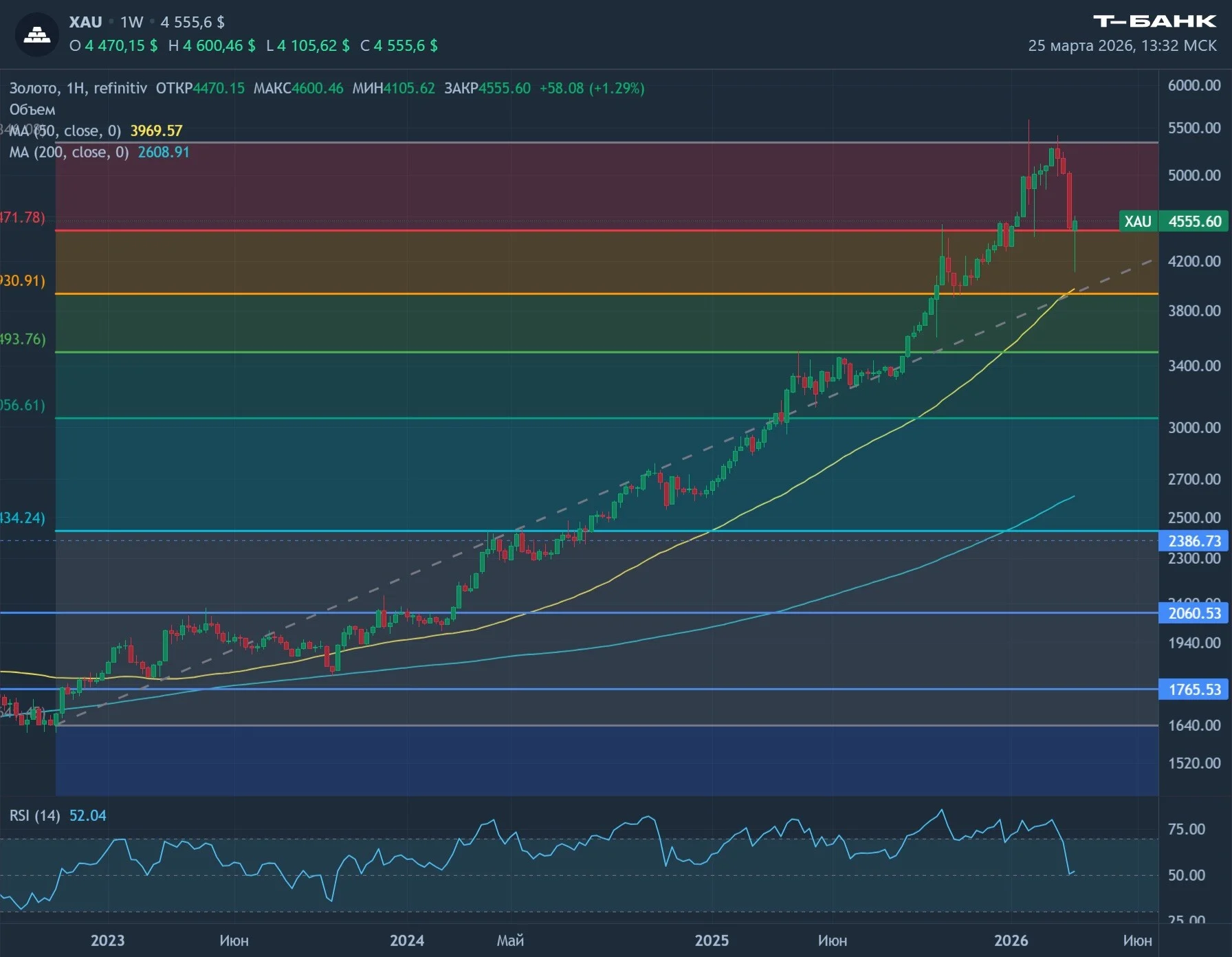Click the close value C 4 555,6 $
The height and width of the screenshot is (957, 1232).
[399, 45]
